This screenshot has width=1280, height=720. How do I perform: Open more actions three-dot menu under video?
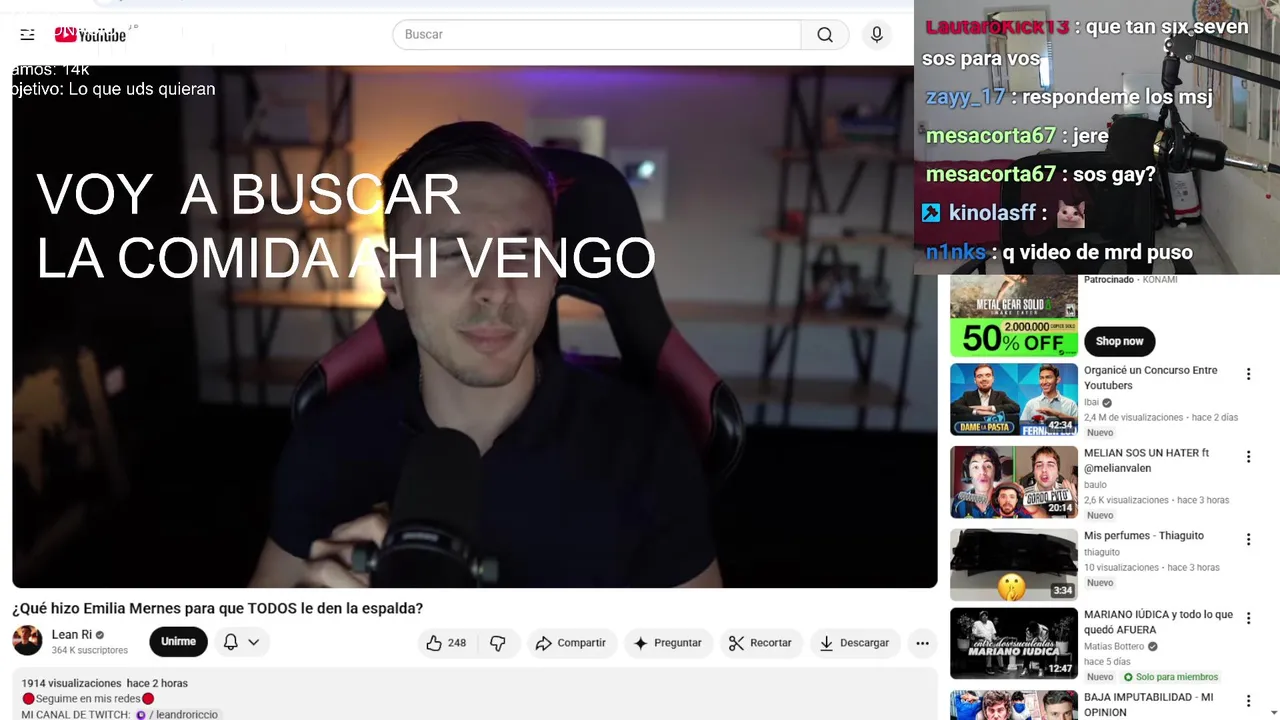(x=922, y=643)
